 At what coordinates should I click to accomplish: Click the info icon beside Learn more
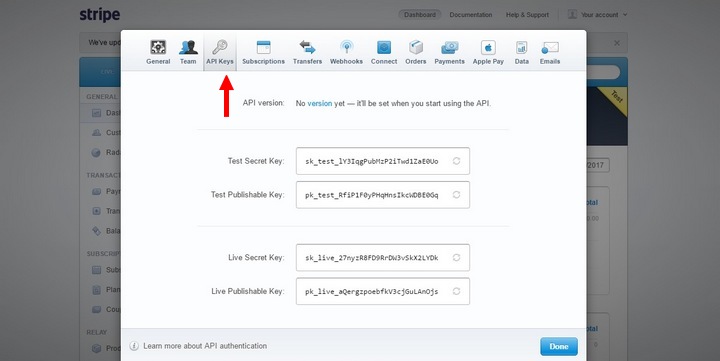134,346
